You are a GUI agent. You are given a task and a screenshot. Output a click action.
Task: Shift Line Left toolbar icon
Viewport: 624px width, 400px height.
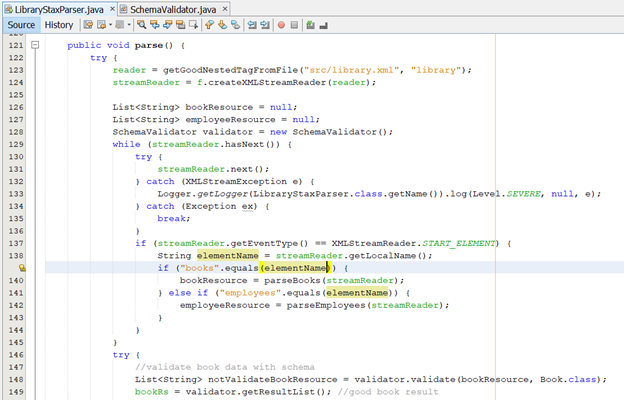pyautogui.click(x=252, y=25)
